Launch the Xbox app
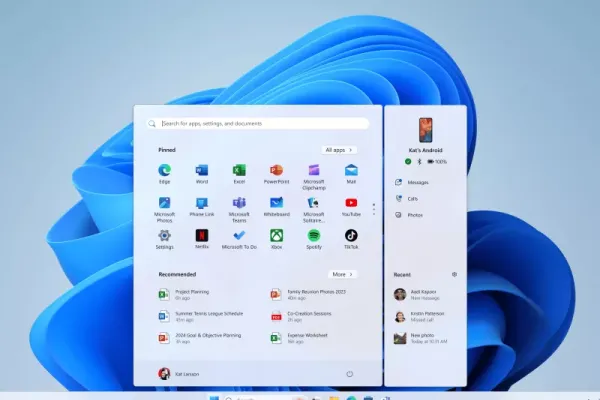The width and height of the screenshot is (600, 400). point(276,239)
